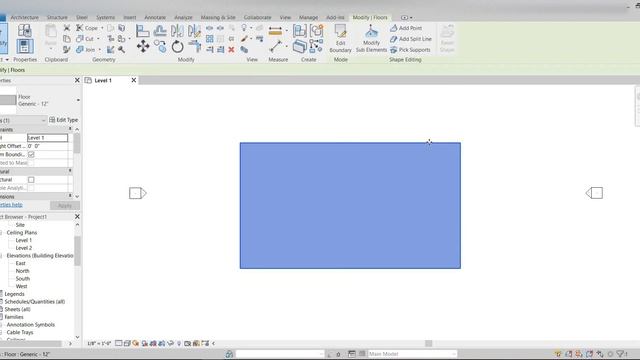Click the Type Properties icon
The height and width of the screenshot is (360, 640).
24,31
